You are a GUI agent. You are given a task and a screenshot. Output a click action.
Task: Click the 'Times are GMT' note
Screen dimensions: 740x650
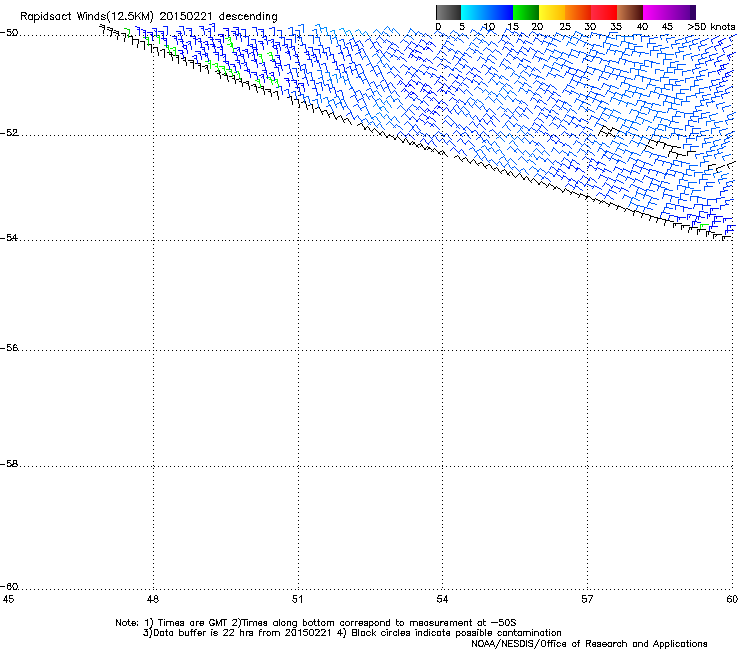(193, 623)
